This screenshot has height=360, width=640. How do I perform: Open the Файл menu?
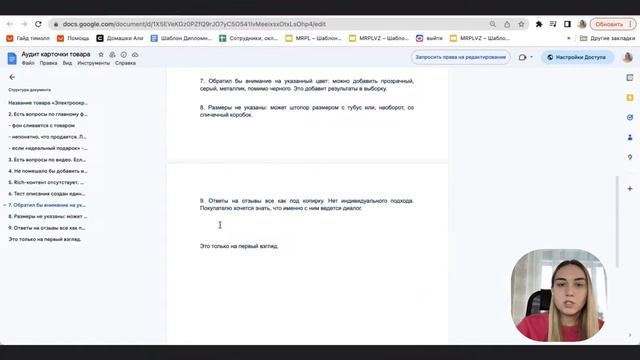click(28, 63)
